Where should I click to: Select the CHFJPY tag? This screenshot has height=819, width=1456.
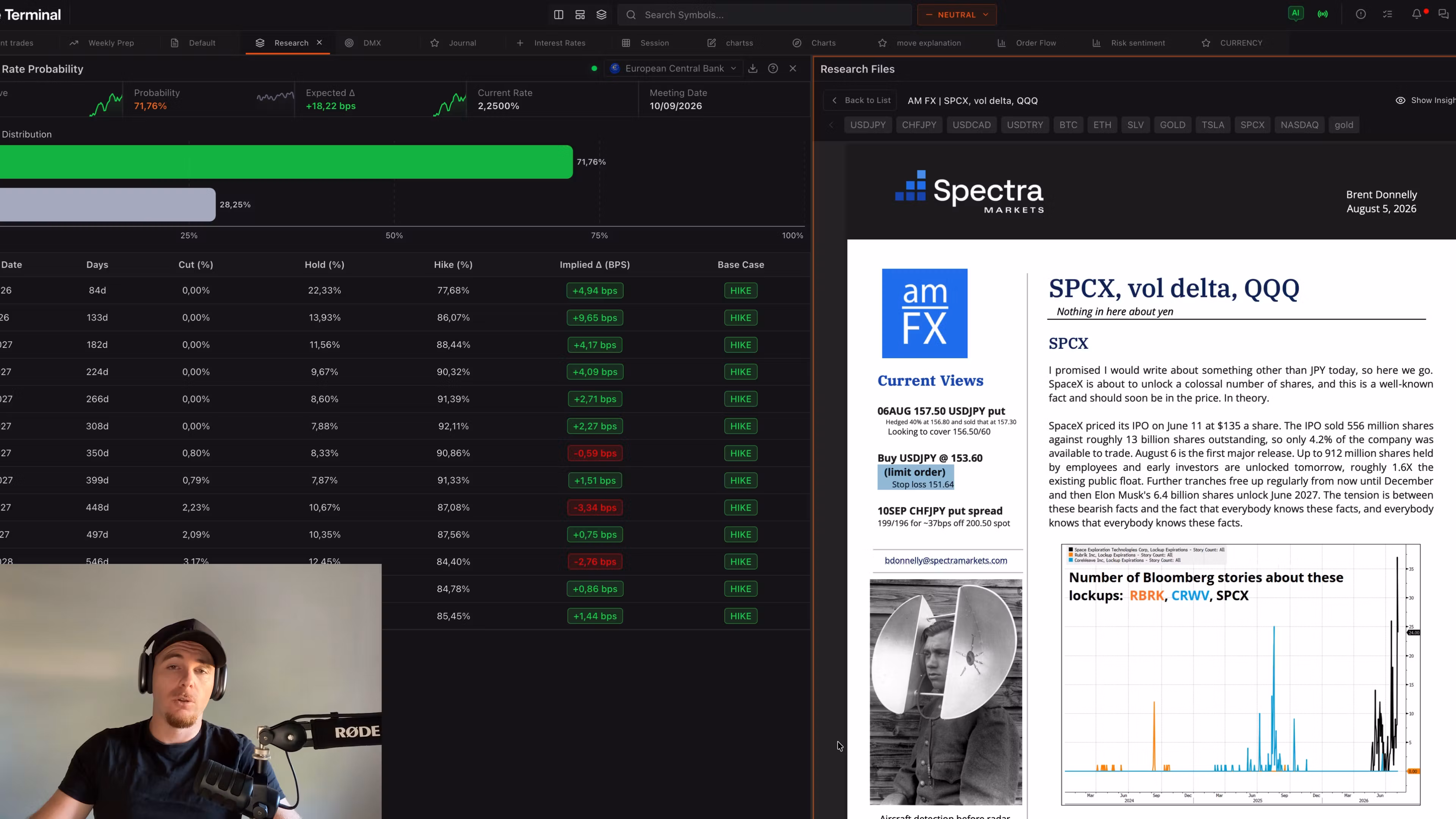click(x=919, y=125)
